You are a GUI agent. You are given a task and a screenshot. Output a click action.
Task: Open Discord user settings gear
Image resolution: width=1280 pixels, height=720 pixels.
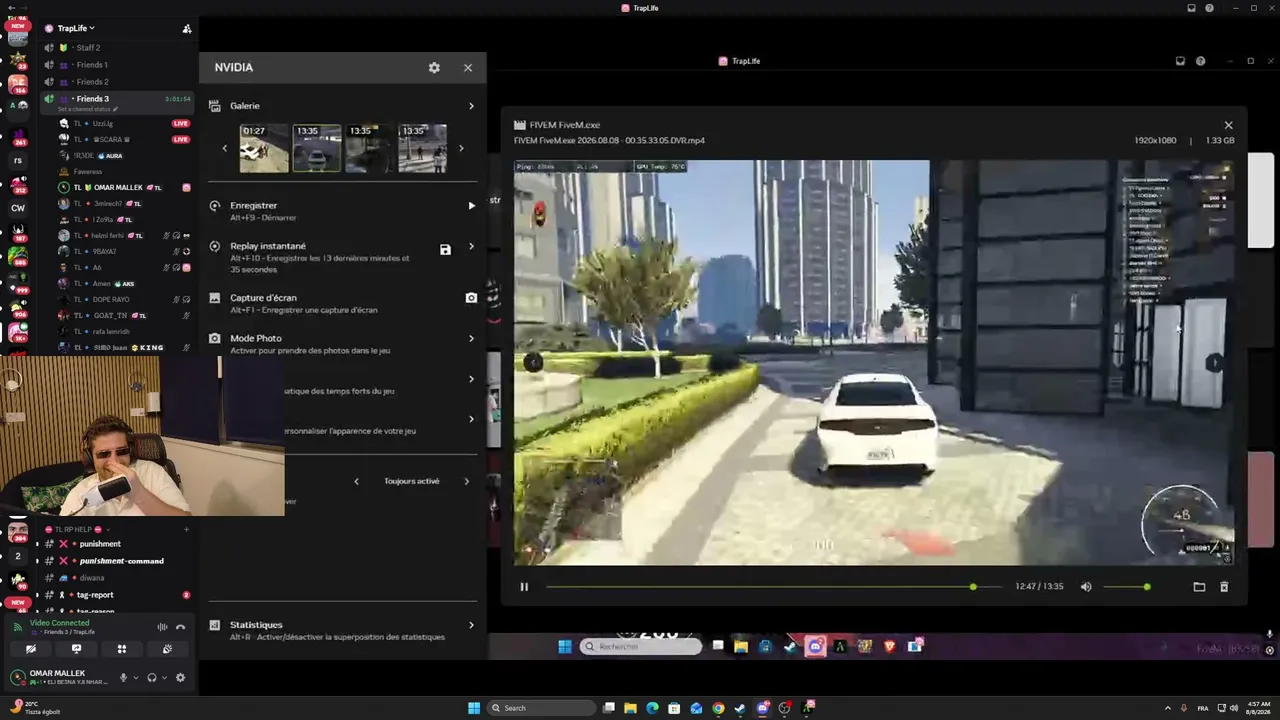(180, 677)
